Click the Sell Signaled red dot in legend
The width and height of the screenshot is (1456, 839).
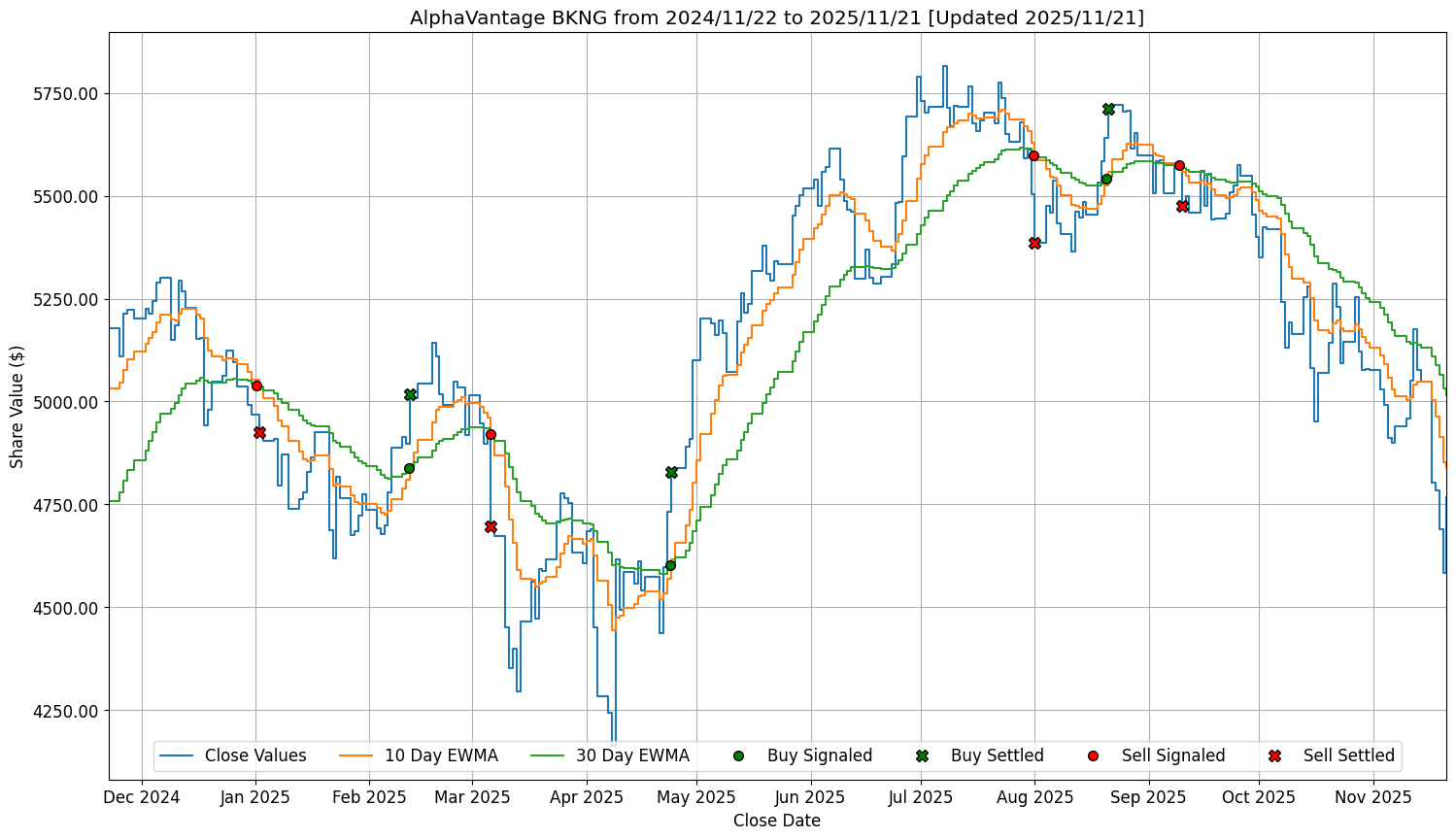(1093, 755)
